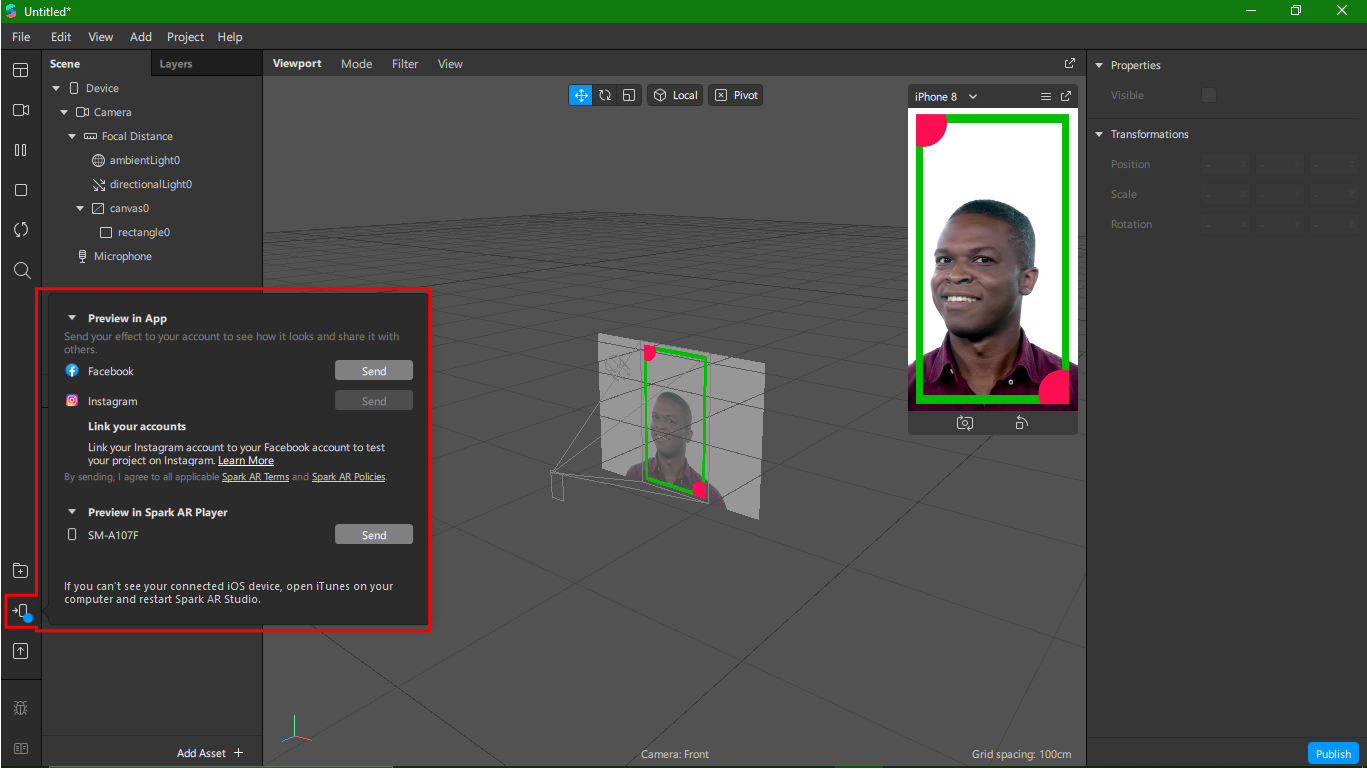Click the simulator camera flip icon

coord(964,422)
